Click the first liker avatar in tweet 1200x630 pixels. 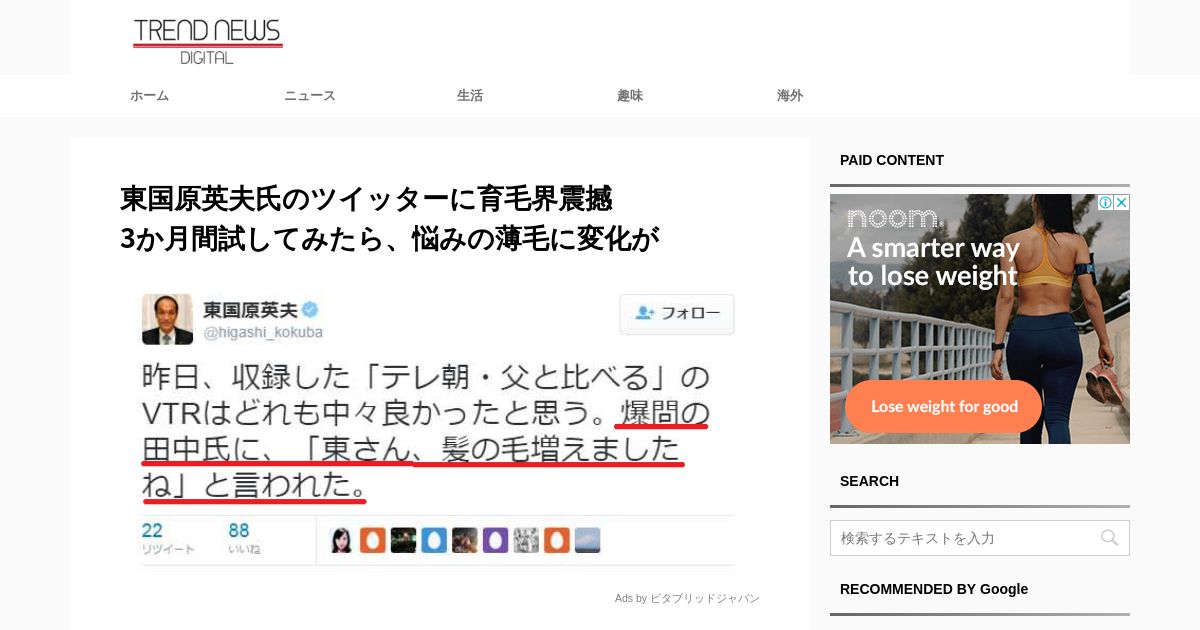point(342,540)
